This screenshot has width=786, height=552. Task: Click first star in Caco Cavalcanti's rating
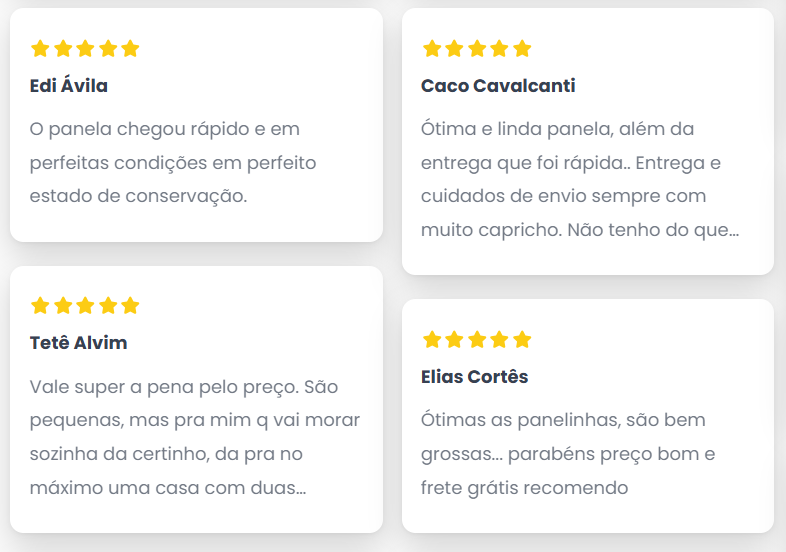[x=432, y=49]
